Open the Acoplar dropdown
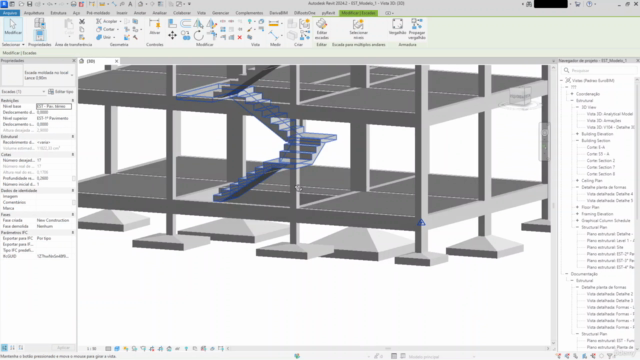This screenshot has height=360, width=640. (120, 21)
